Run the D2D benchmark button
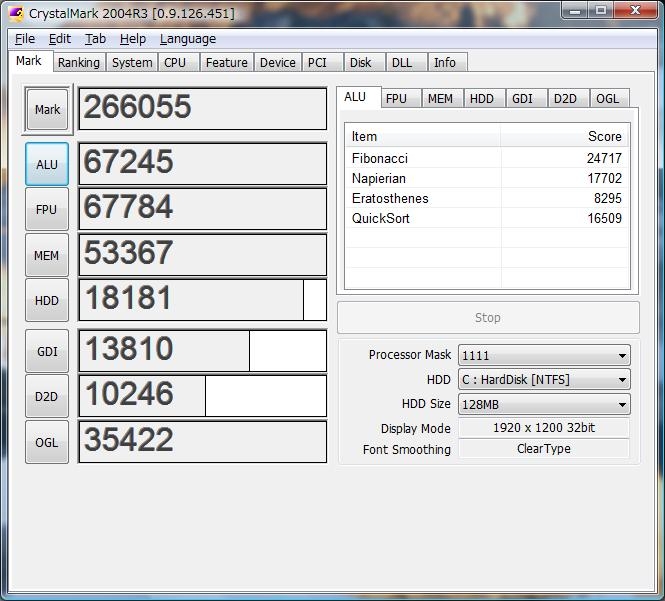The height and width of the screenshot is (601, 665). pyautogui.click(x=47, y=396)
